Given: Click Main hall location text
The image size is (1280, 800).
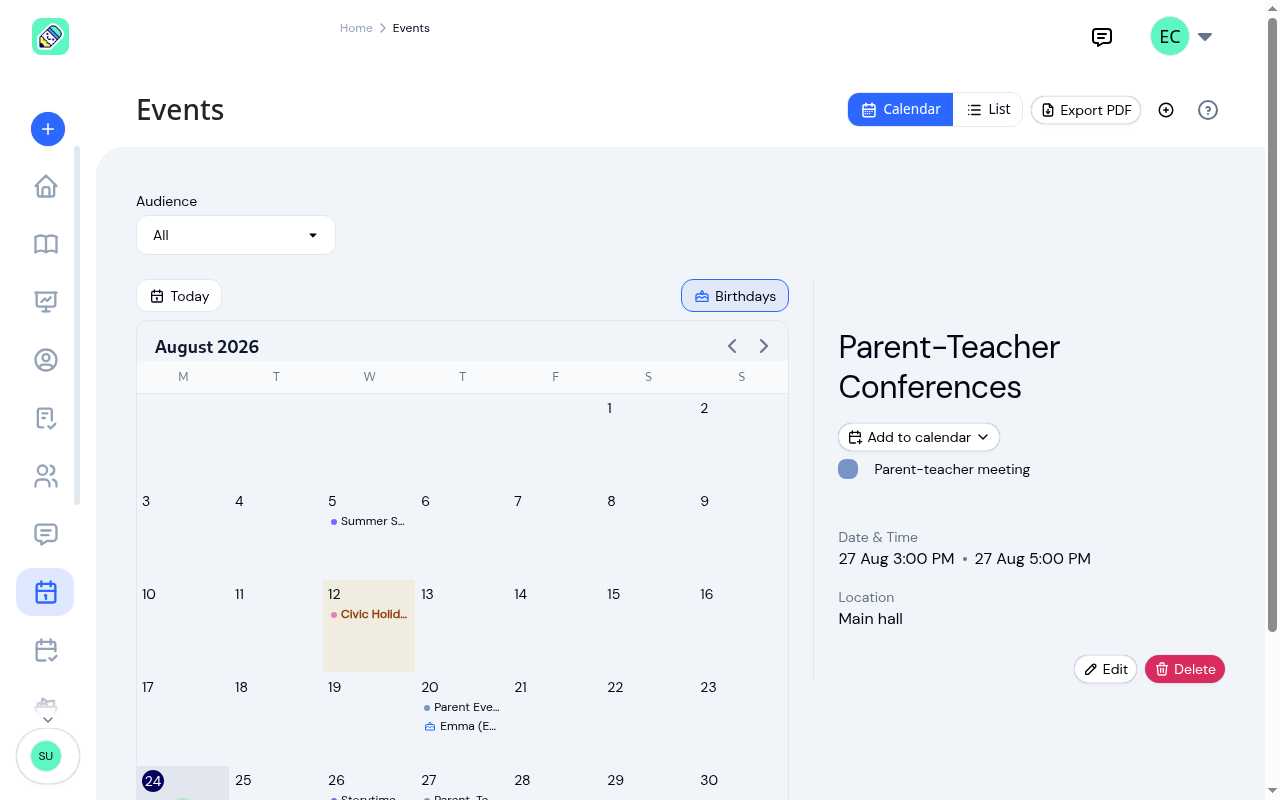Looking at the screenshot, I should [x=871, y=619].
